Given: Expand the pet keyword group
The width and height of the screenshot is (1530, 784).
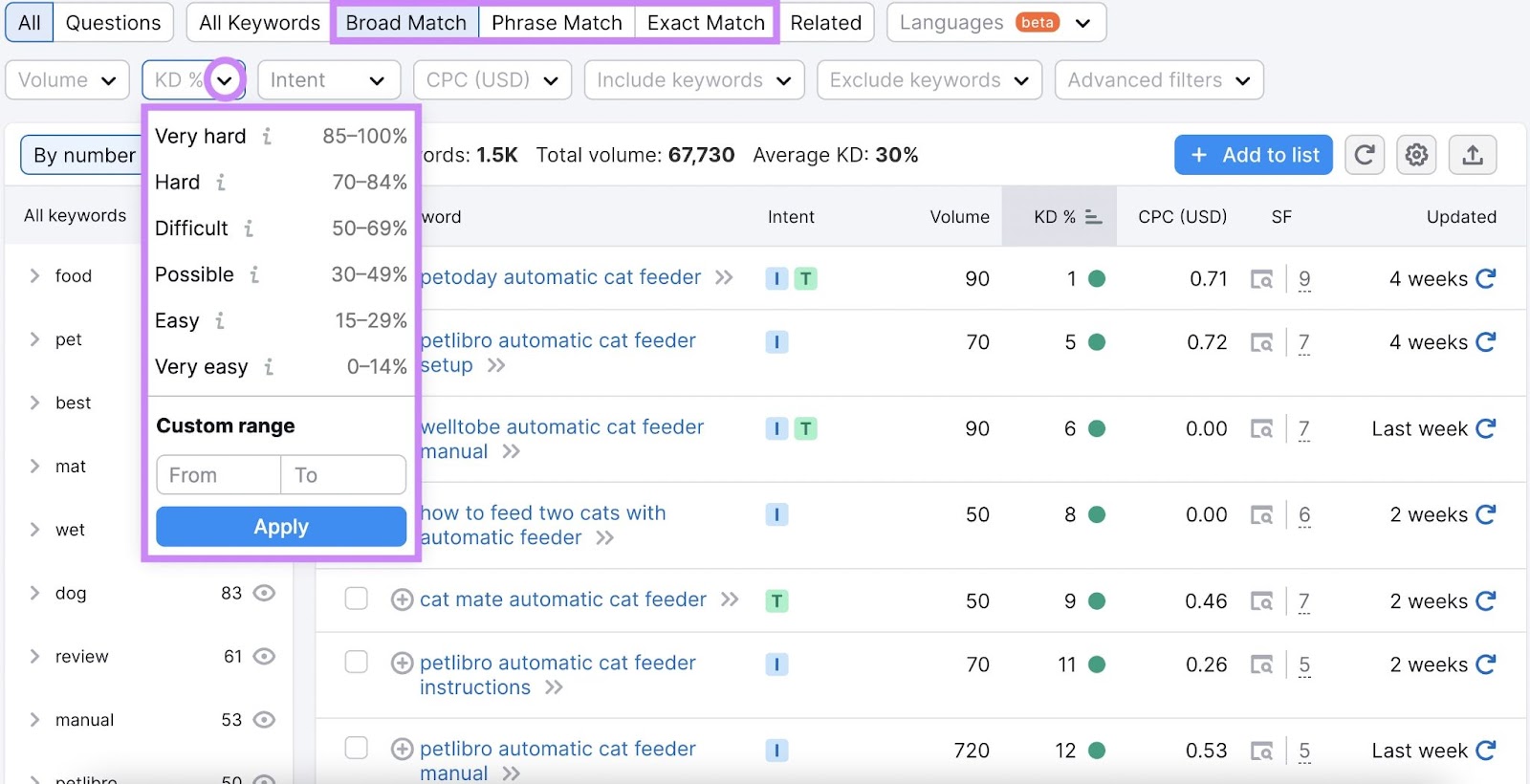Looking at the screenshot, I should pos(34,339).
